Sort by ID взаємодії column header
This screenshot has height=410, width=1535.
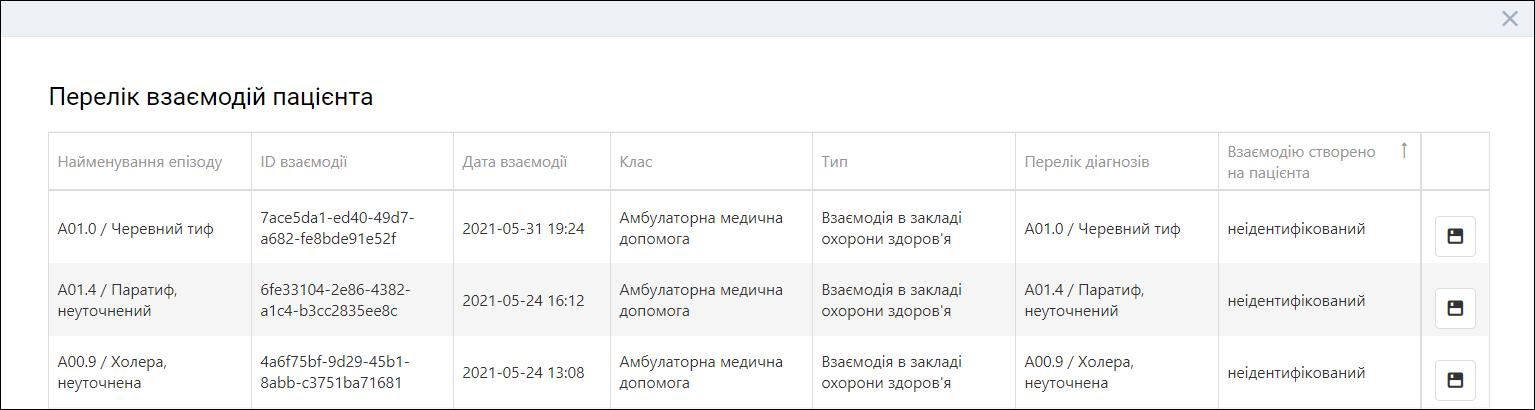point(303,161)
